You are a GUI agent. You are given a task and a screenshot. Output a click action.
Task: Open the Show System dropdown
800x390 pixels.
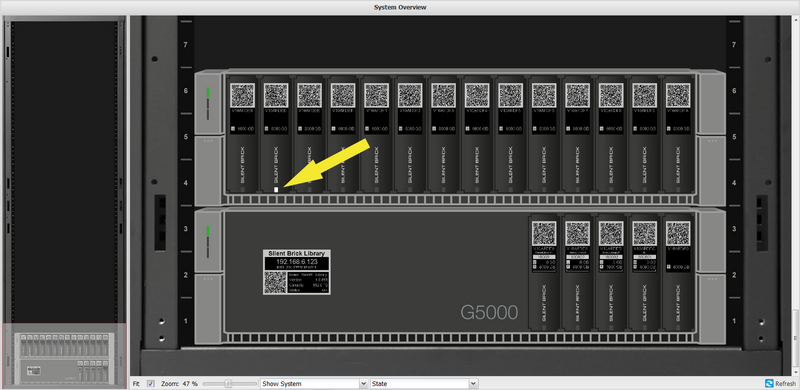tap(314, 383)
